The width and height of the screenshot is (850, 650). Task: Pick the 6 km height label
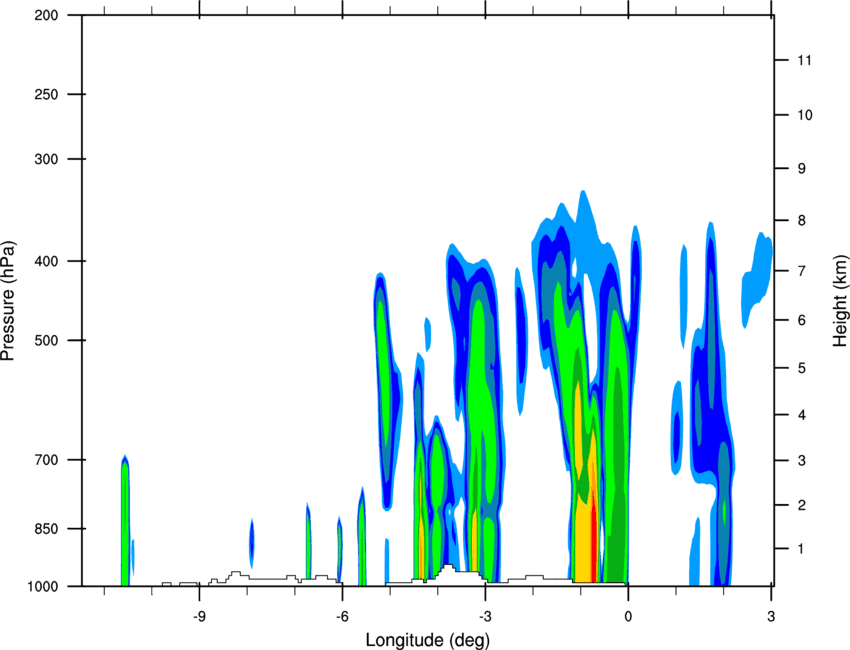pos(802,320)
